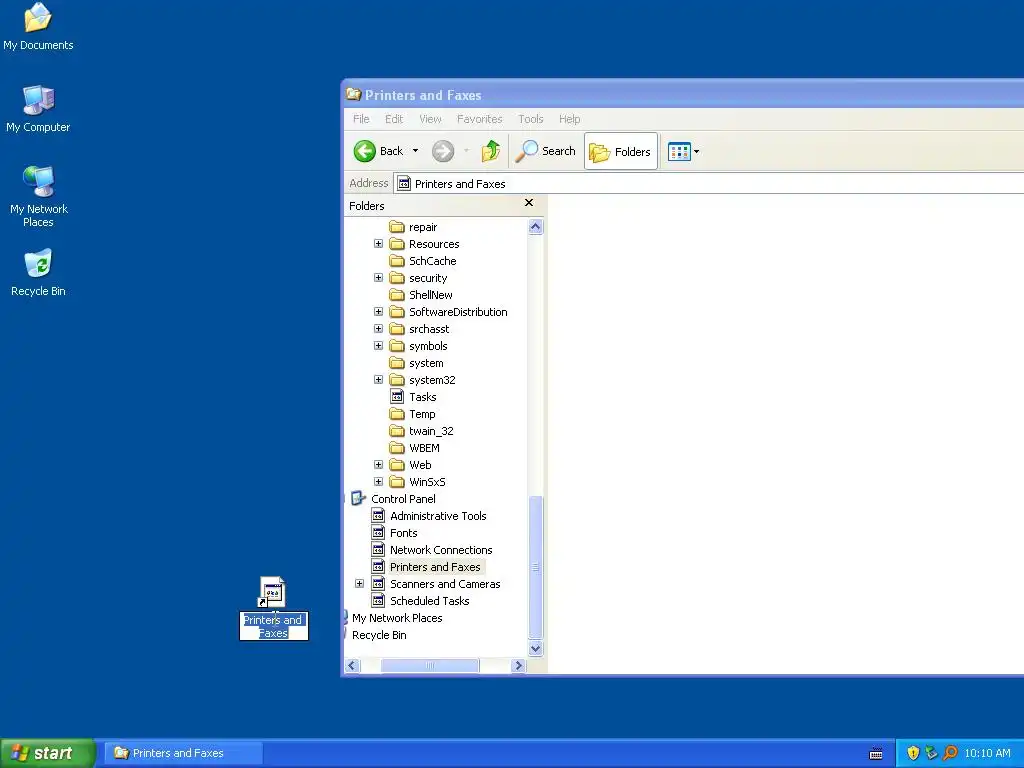Screen dimensions: 1024x768
Task: Select the system folder icon
Action: (397, 362)
